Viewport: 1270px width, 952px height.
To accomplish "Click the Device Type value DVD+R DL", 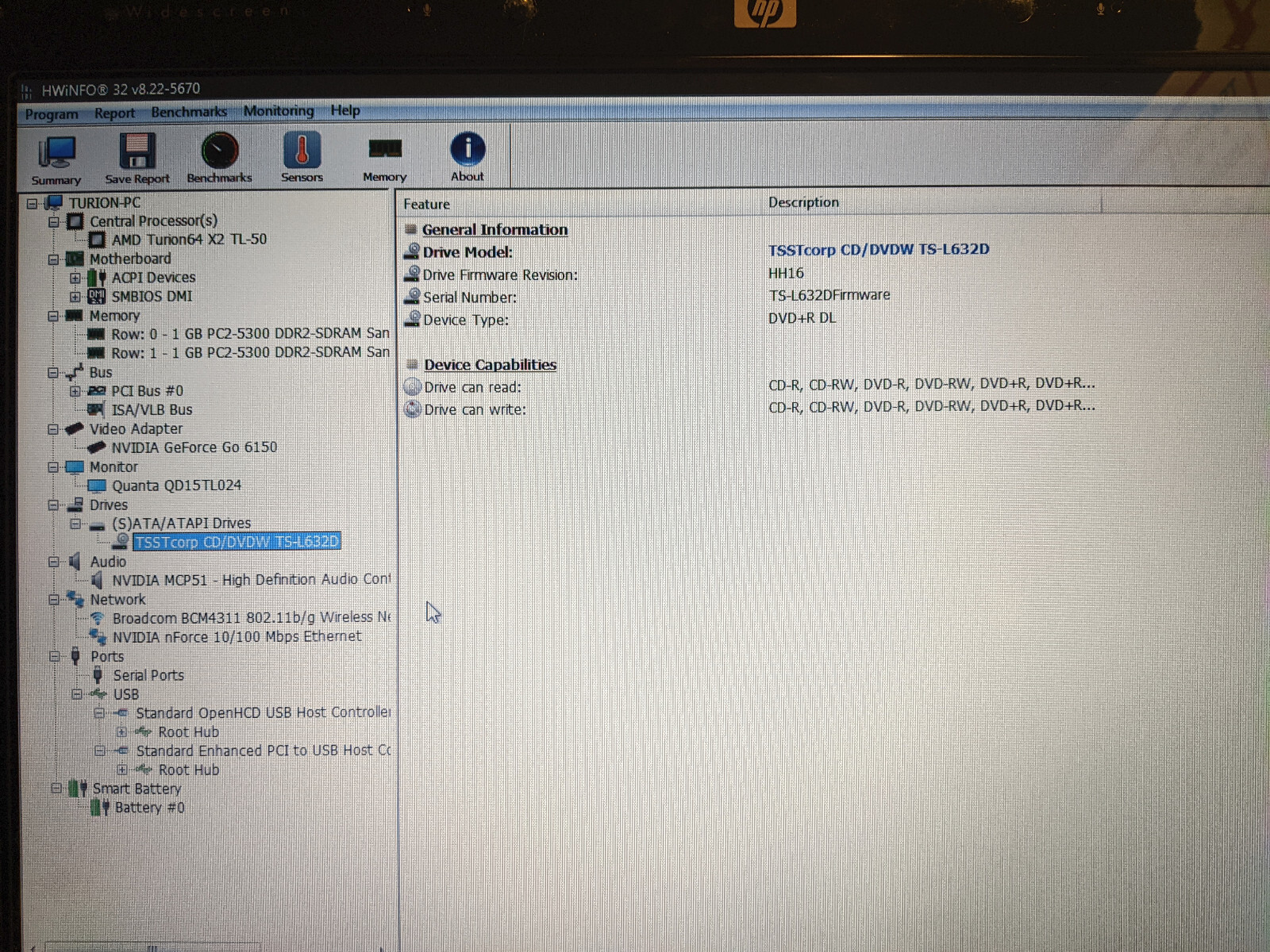I will tap(802, 318).
